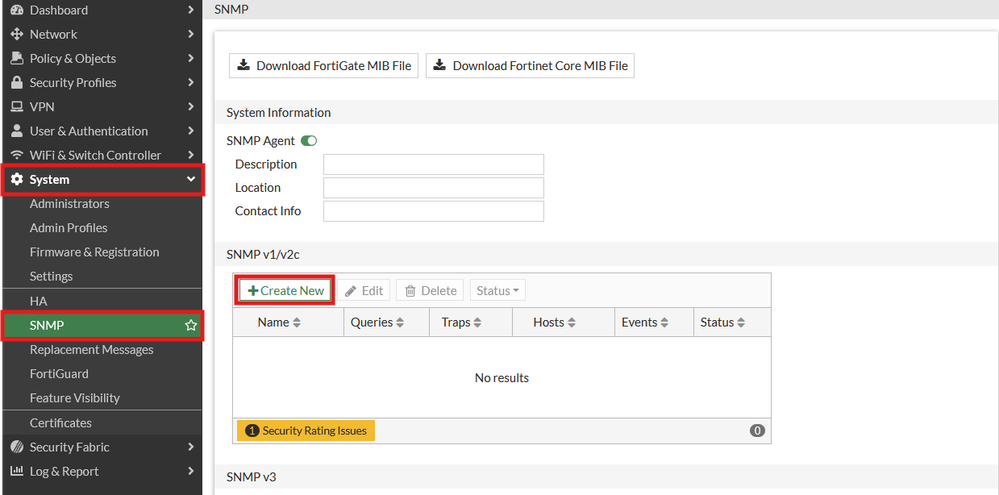The width and height of the screenshot is (999, 495).
Task: Click the Security Profiles lock icon
Action: (16, 83)
